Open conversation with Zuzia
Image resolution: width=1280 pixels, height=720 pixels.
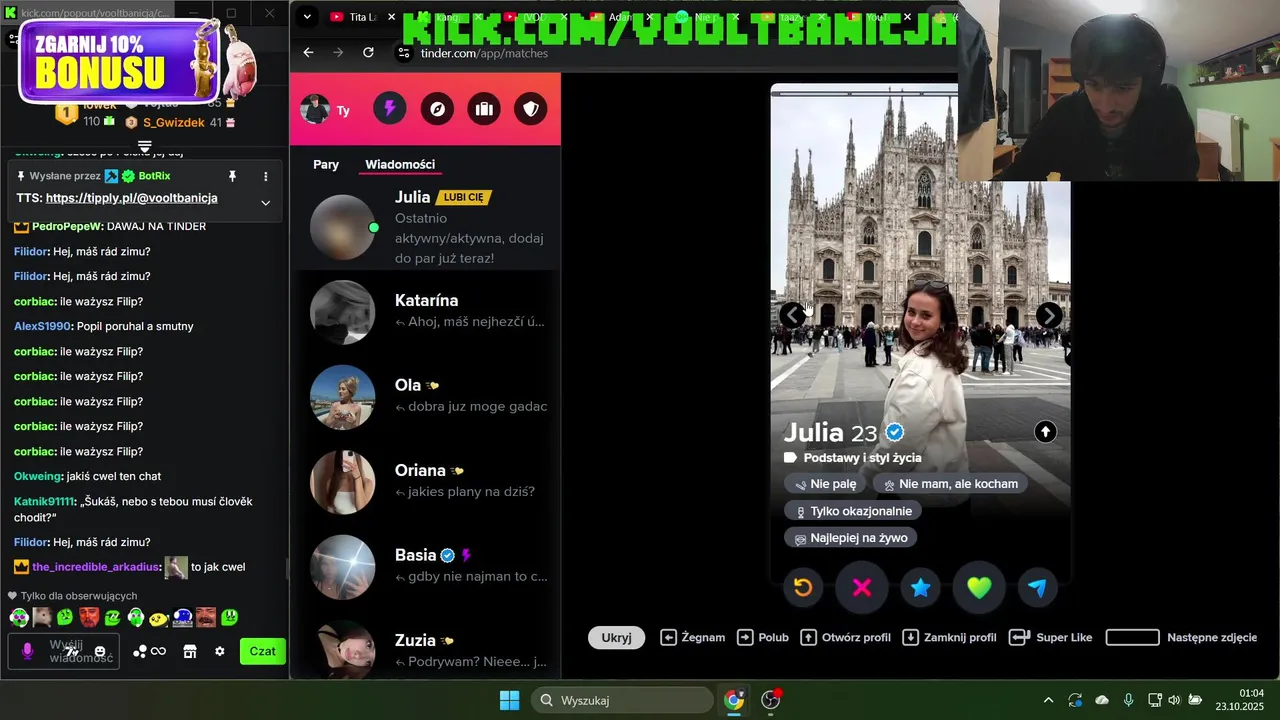pyautogui.click(x=425, y=645)
